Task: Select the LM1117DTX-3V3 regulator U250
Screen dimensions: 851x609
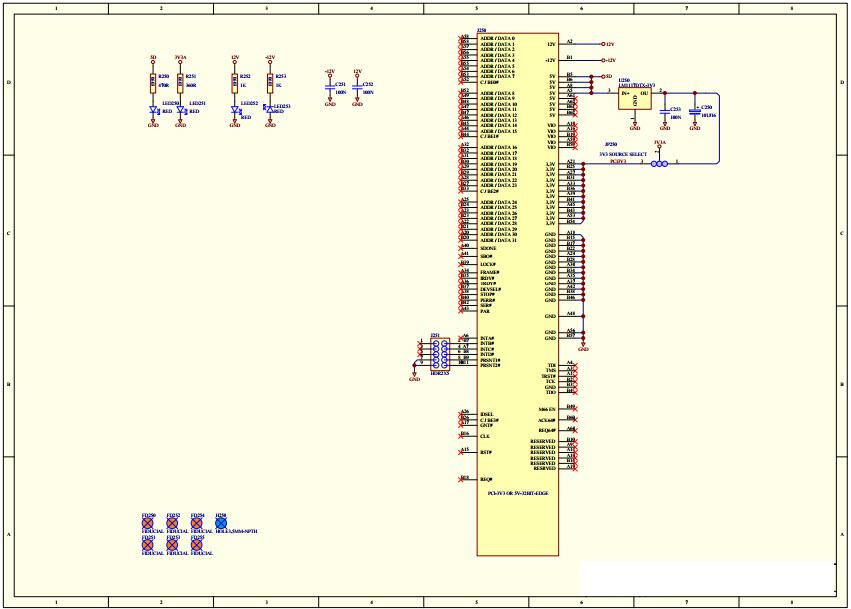Action: pos(635,99)
